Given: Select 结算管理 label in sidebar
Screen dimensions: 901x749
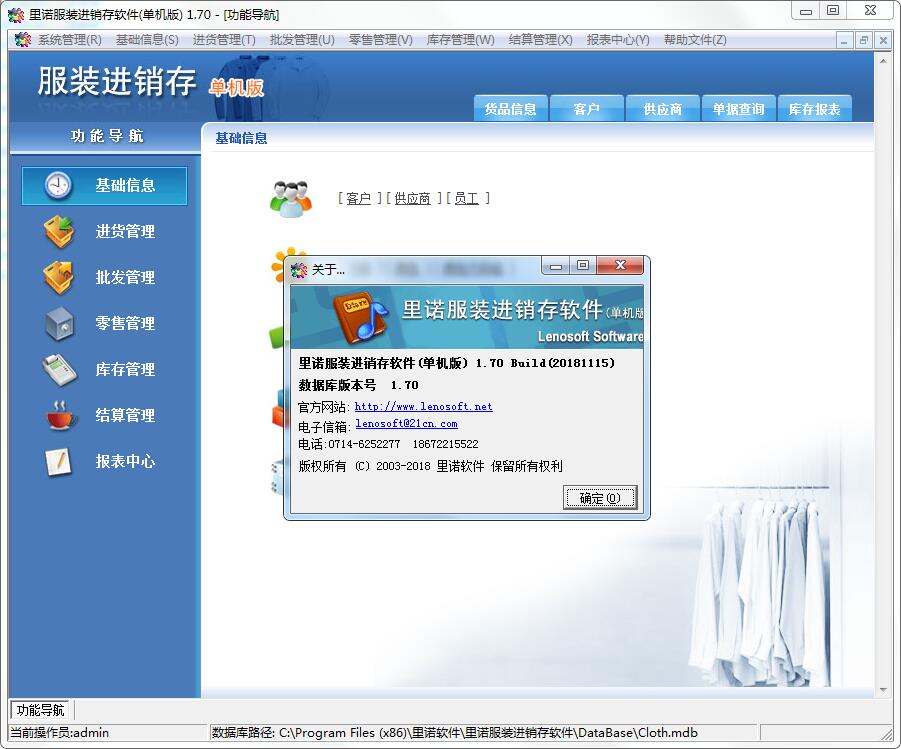Looking at the screenshot, I should 125,415.
